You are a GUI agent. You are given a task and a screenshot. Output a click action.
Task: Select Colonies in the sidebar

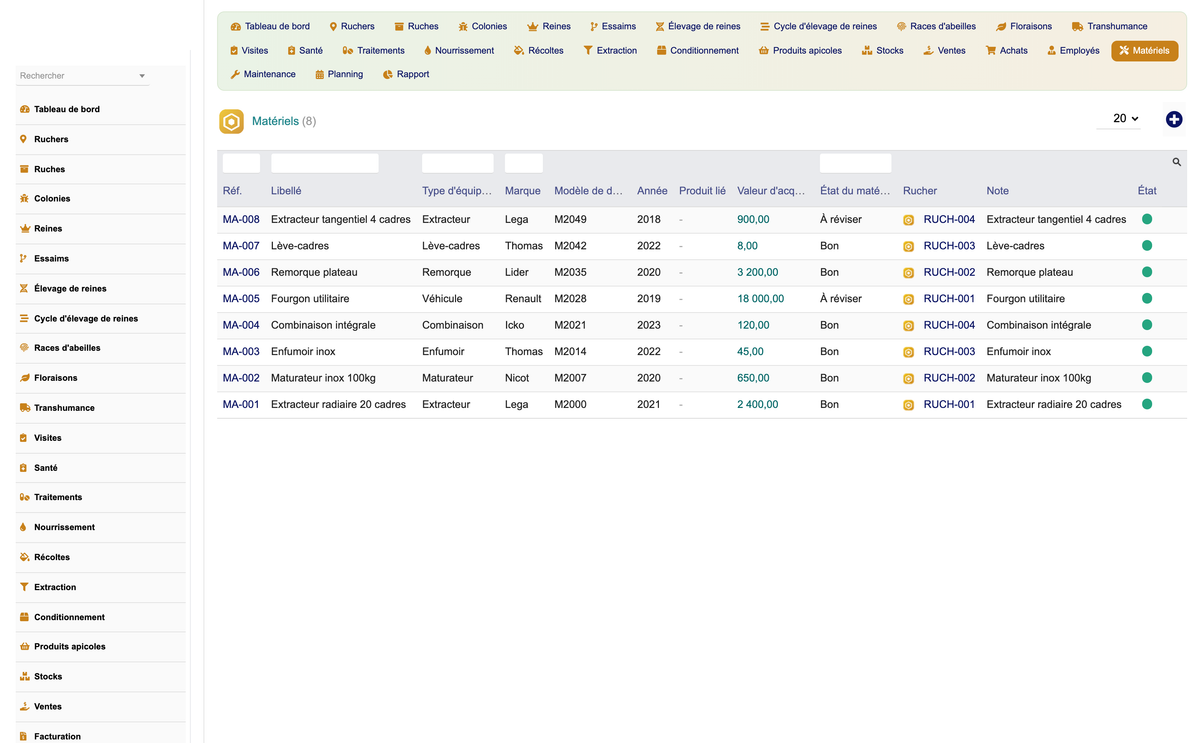click(x=52, y=199)
